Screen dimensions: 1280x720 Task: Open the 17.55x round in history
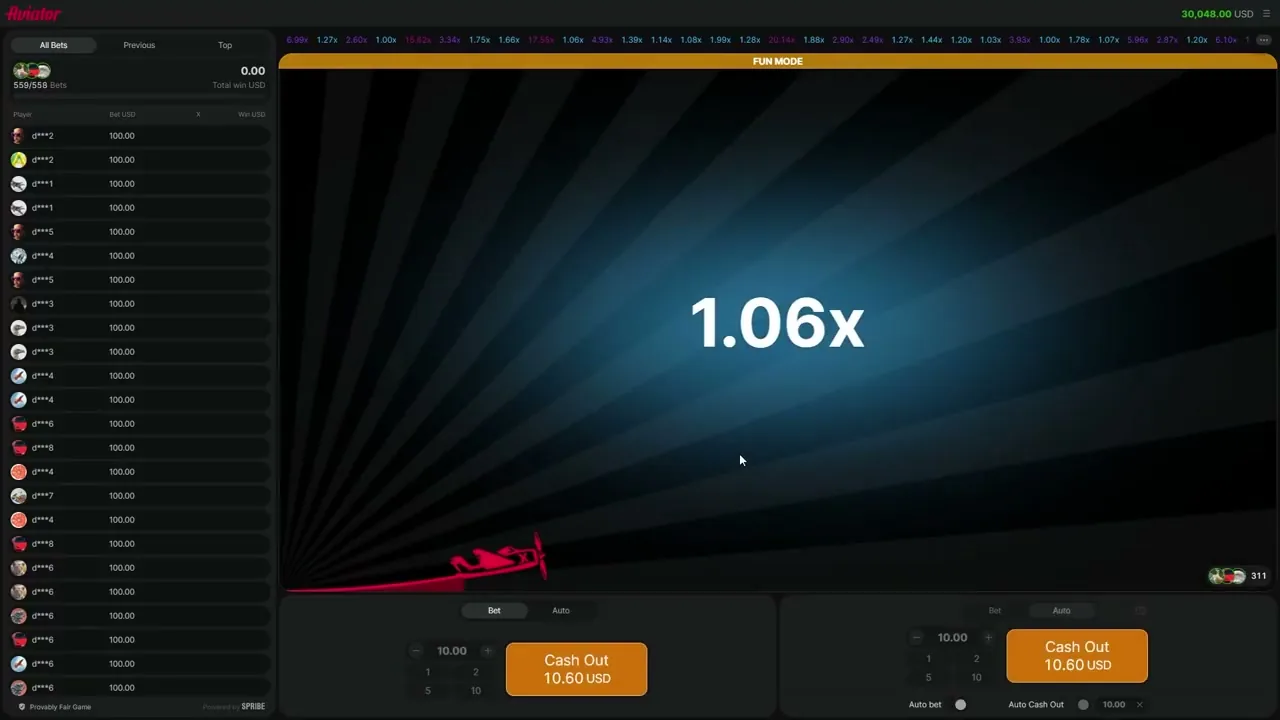pos(540,40)
